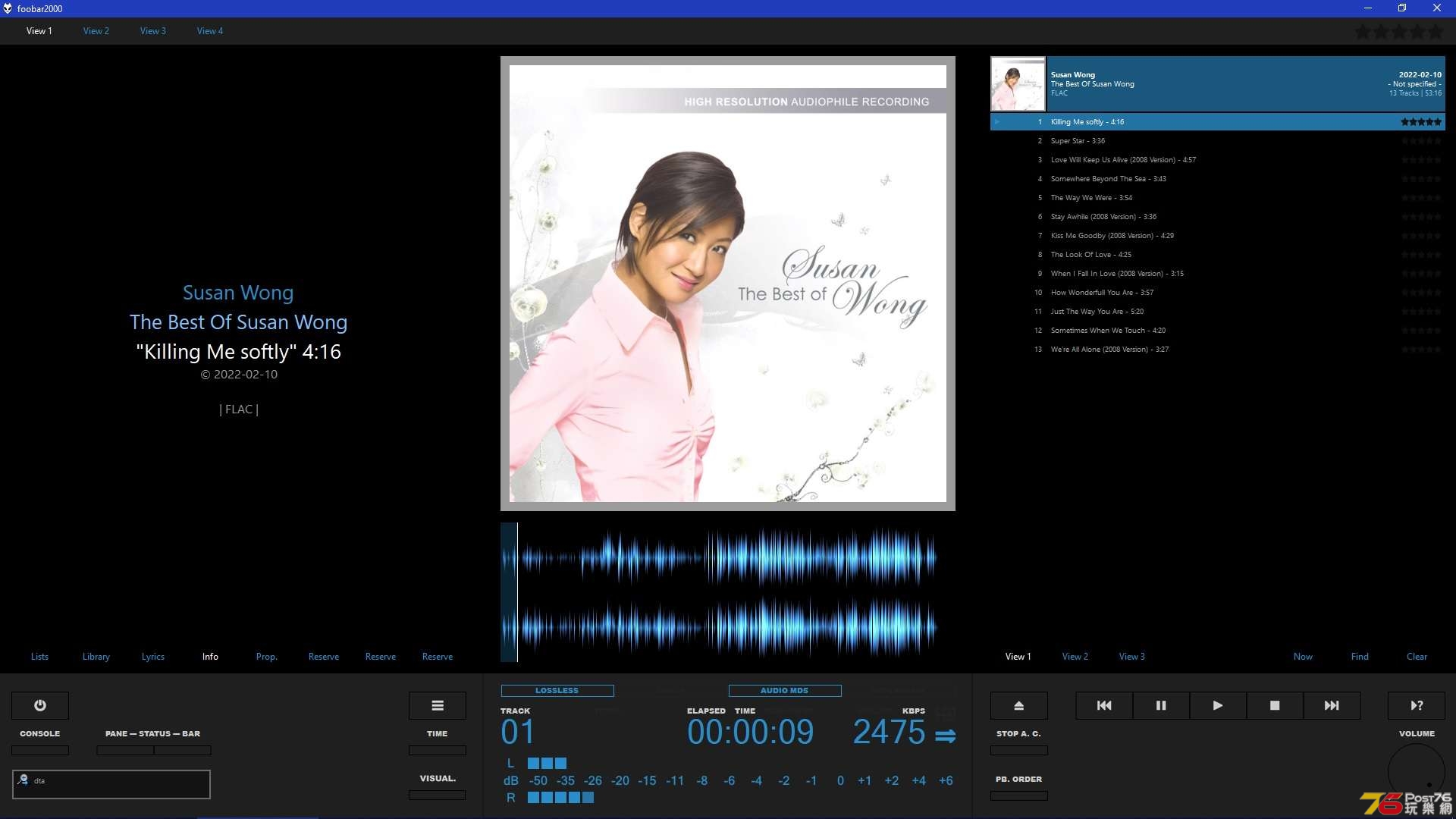
Task: Click the eject button above STOP A. C.
Action: (1019, 705)
